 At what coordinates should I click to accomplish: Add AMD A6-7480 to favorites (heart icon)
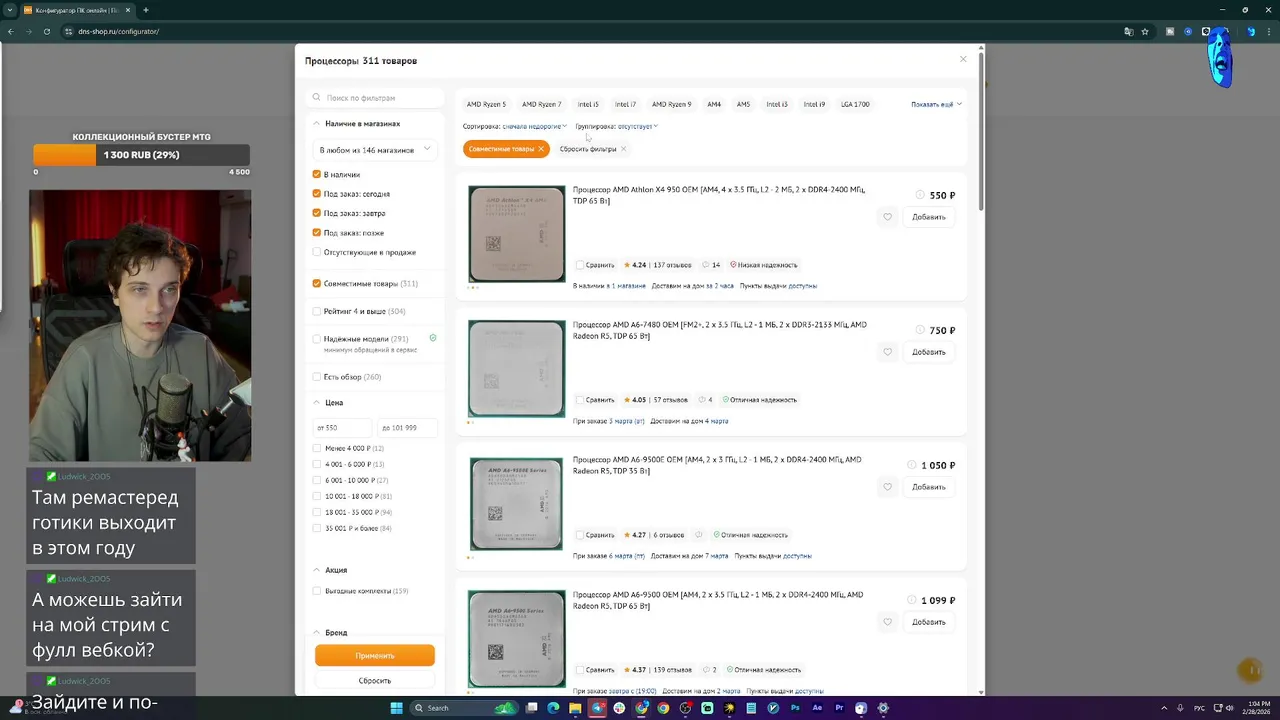(887, 352)
